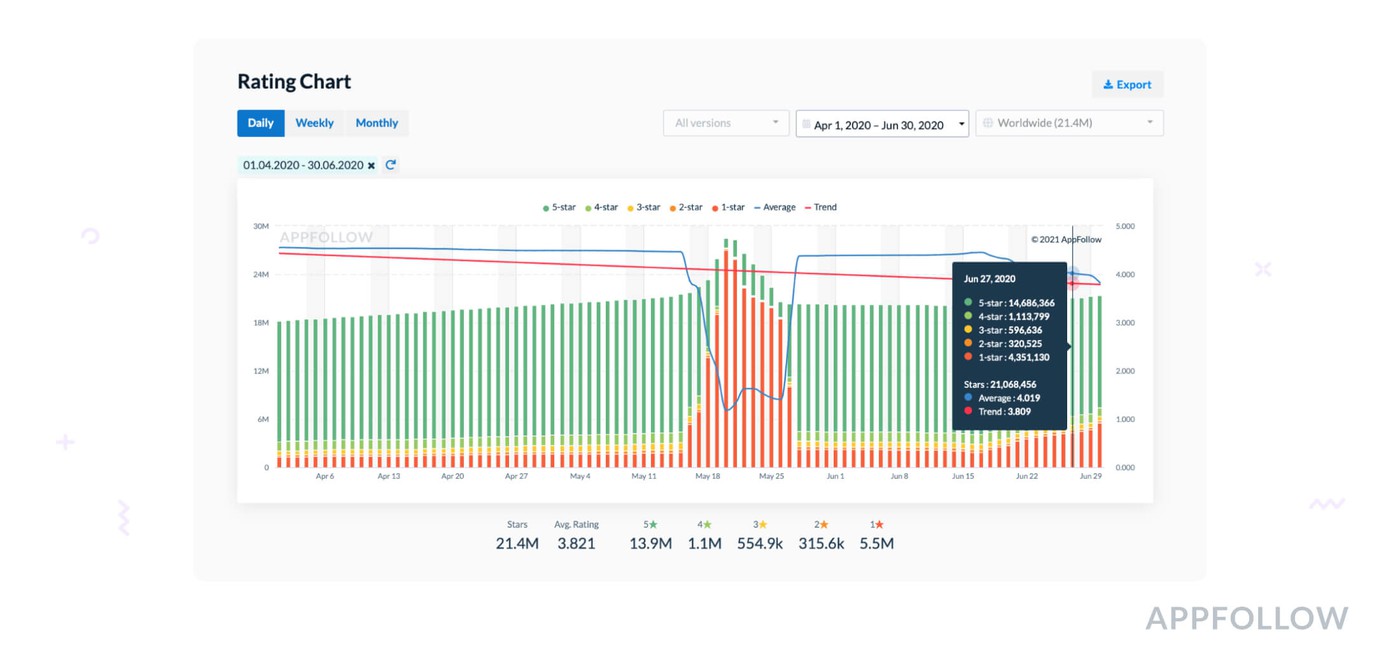Switch to the Weekly tab
This screenshot has height=655, width=1400.
pos(314,123)
